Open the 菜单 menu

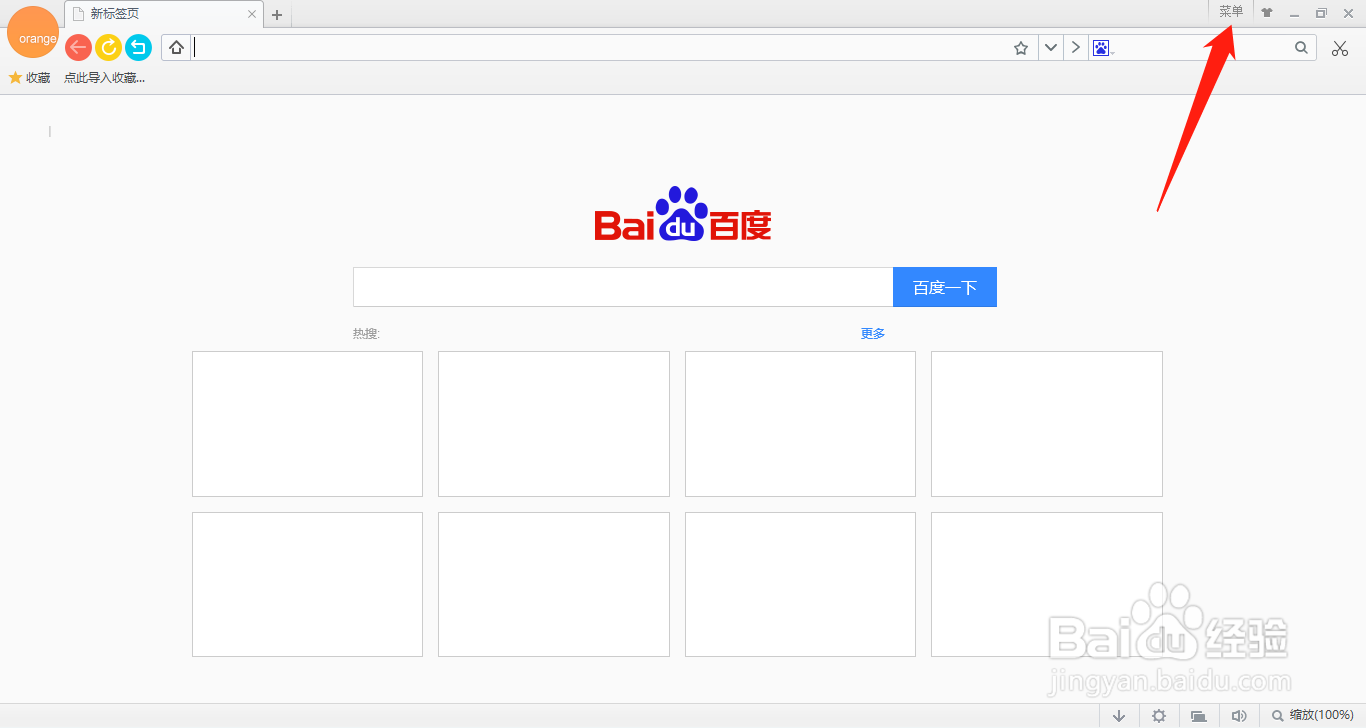(1231, 11)
